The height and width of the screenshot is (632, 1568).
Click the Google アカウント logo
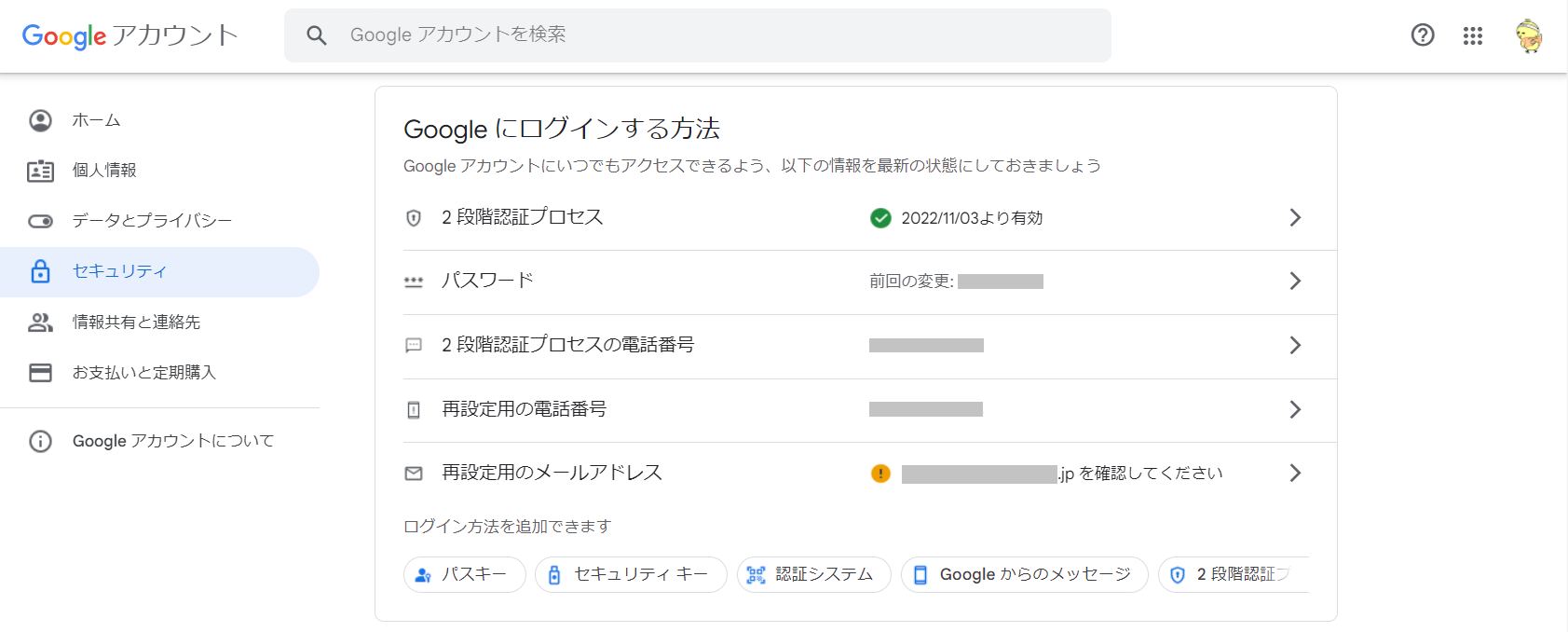click(x=130, y=35)
